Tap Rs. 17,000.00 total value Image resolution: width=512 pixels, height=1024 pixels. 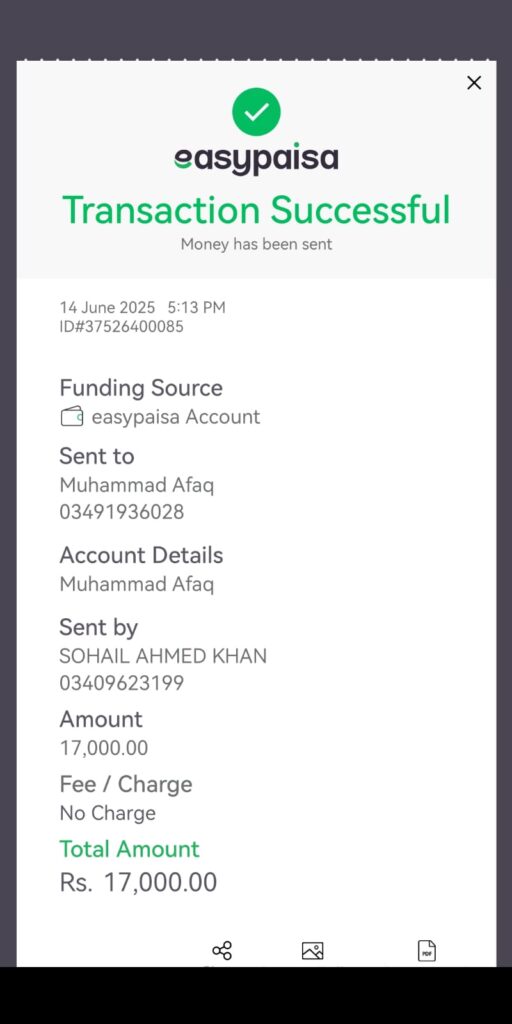[138, 882]
